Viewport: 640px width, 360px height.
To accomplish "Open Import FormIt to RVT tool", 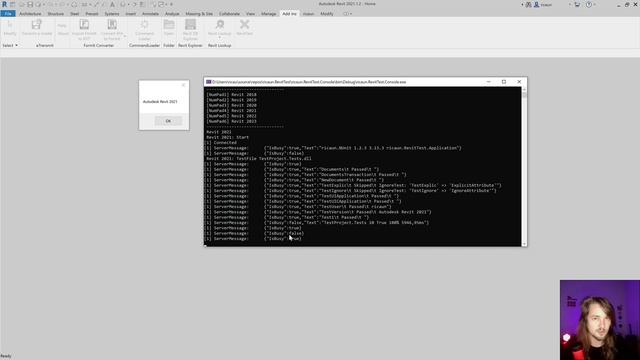I will pos(84,30).
